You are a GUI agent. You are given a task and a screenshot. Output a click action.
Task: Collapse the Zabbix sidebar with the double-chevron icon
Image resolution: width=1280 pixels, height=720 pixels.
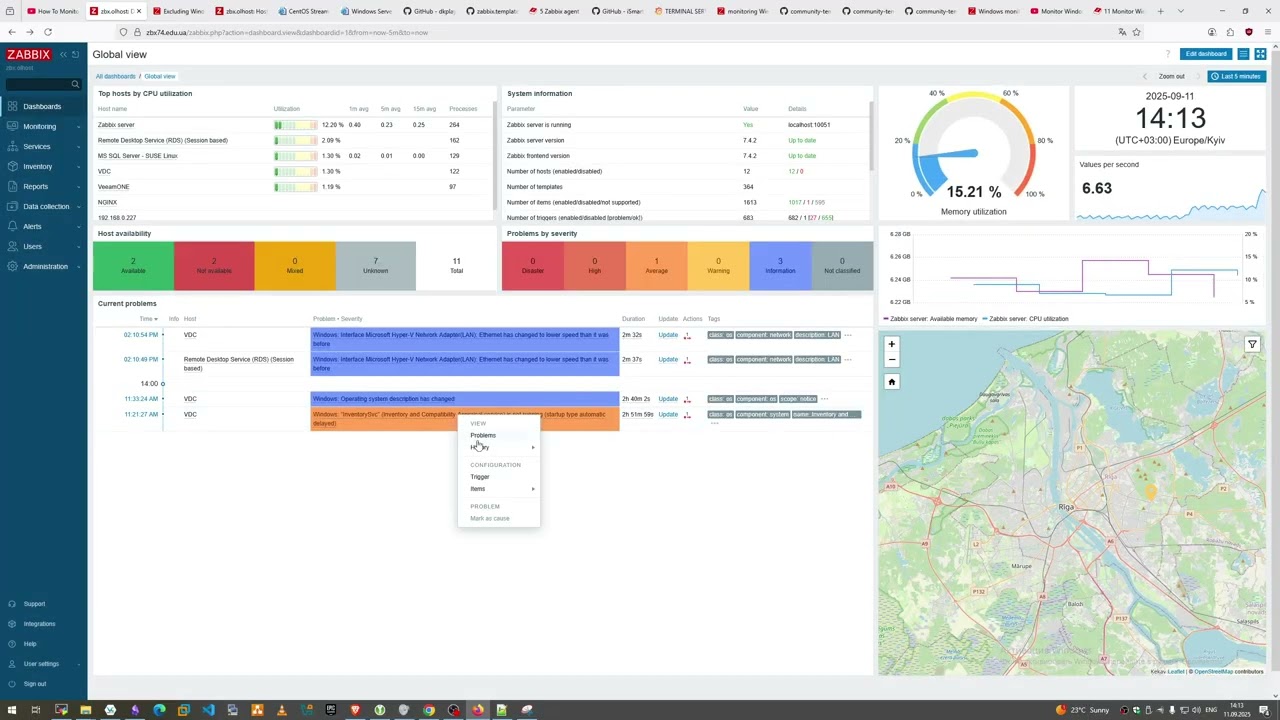click(x=63, y=54)
